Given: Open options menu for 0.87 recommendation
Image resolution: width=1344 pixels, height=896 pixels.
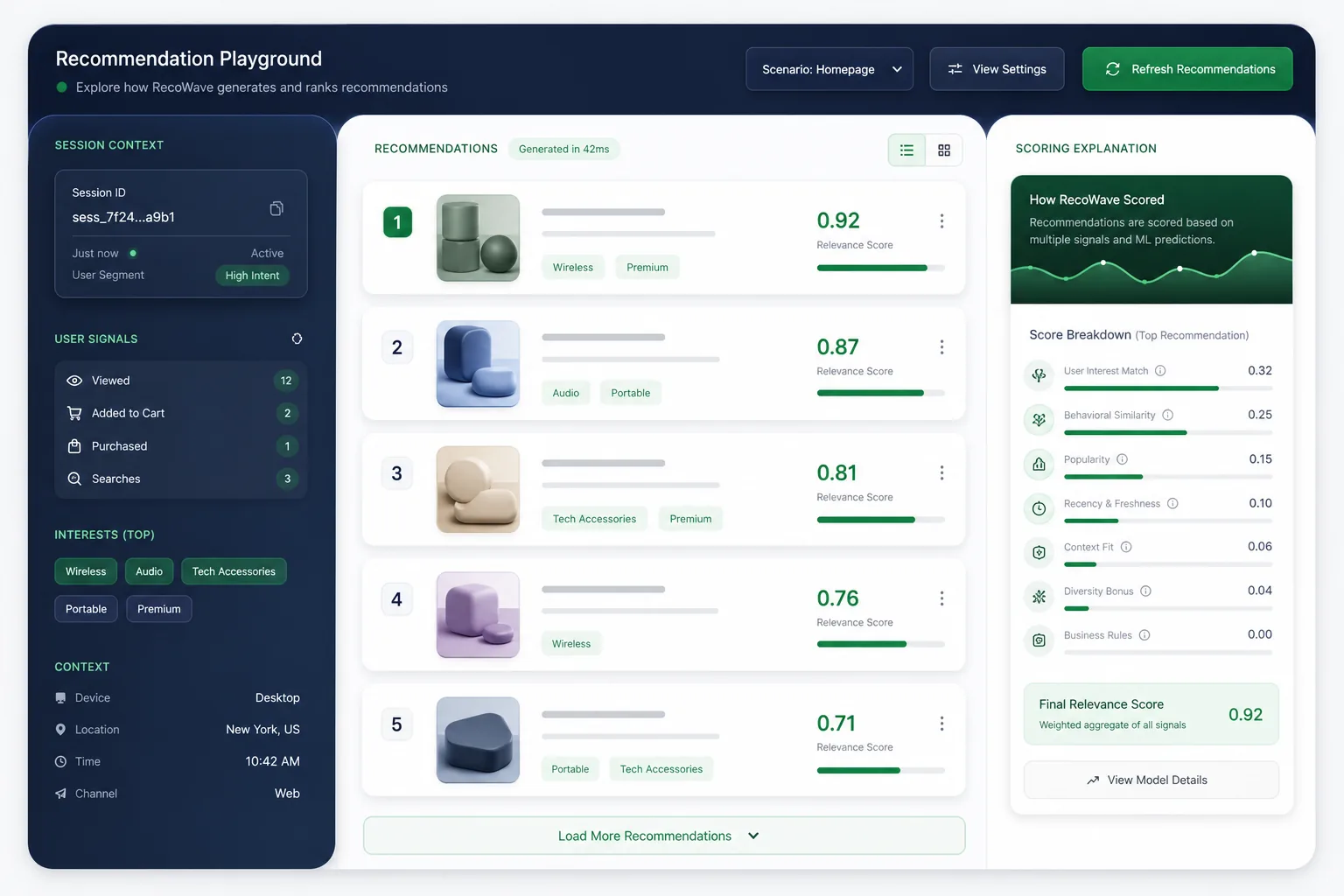Looking at the screenshot, I should point(941,347).
